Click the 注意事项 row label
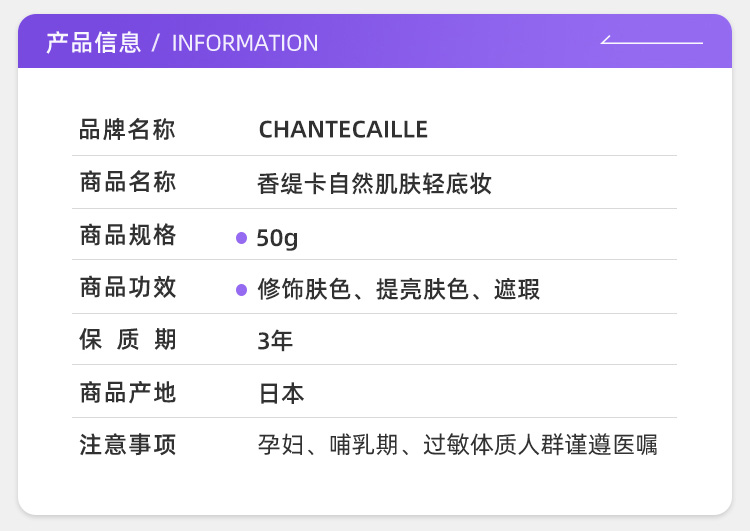750x531 pixels. tap(128, 445)
